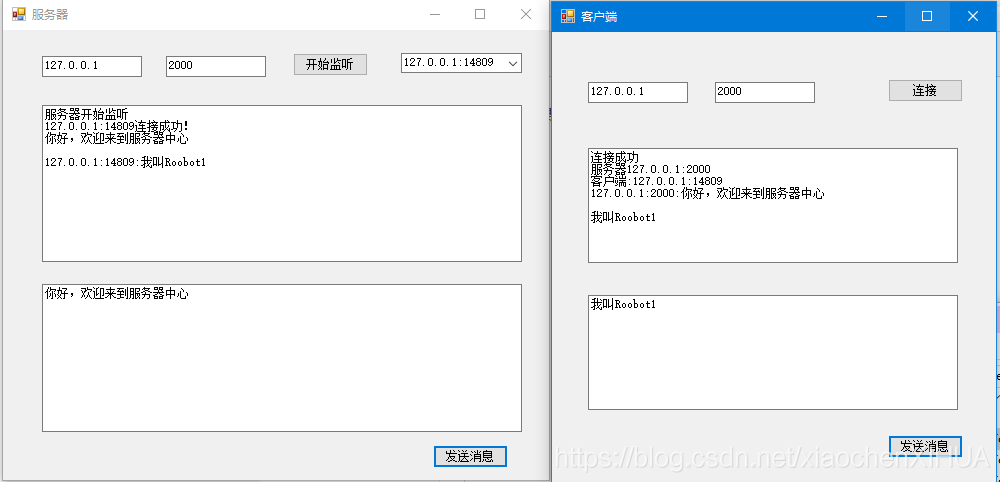This screenshot has height=482, width=1000.
Task: Focus server IP address field 127.0.0.1
Action: click(92, 66)
